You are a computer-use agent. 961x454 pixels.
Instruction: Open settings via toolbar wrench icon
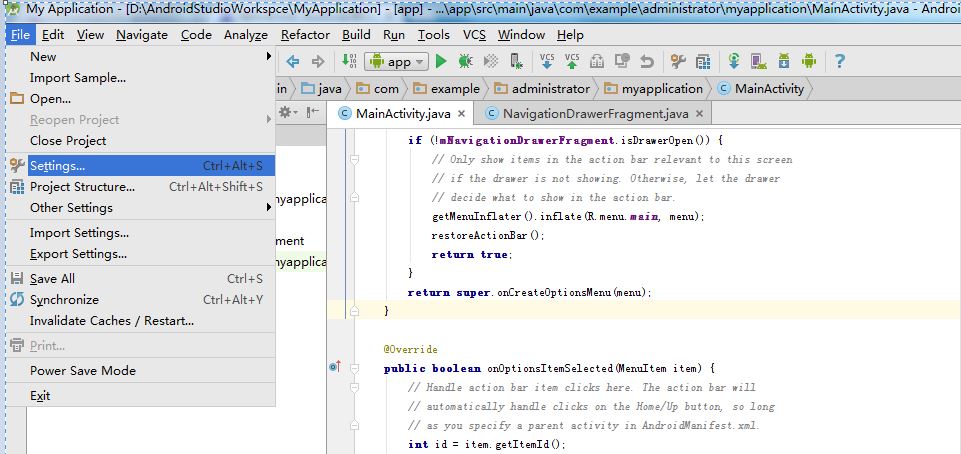click(x=678, y=61)
